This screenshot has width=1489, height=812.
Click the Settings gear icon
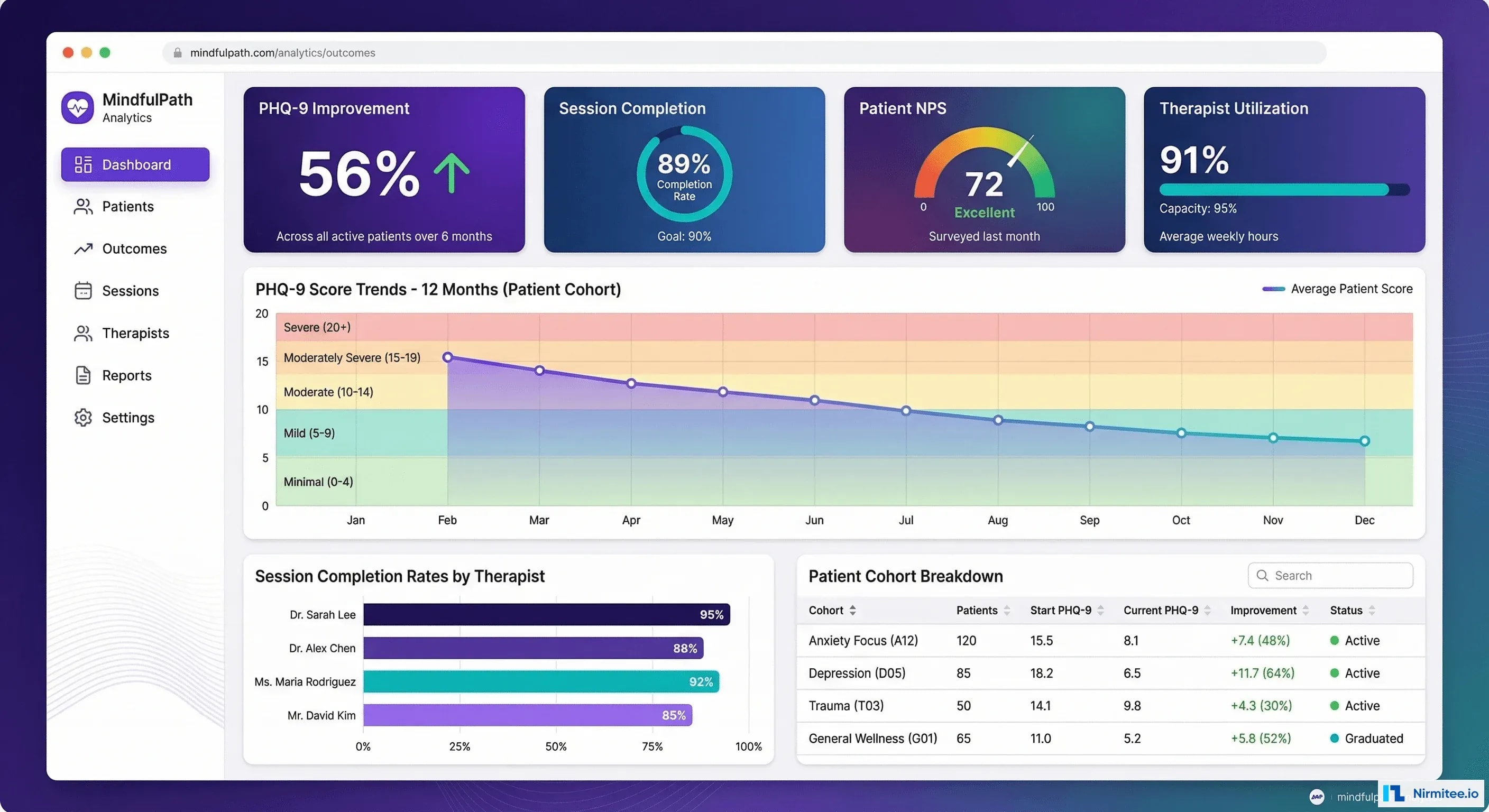pos(83,418)
